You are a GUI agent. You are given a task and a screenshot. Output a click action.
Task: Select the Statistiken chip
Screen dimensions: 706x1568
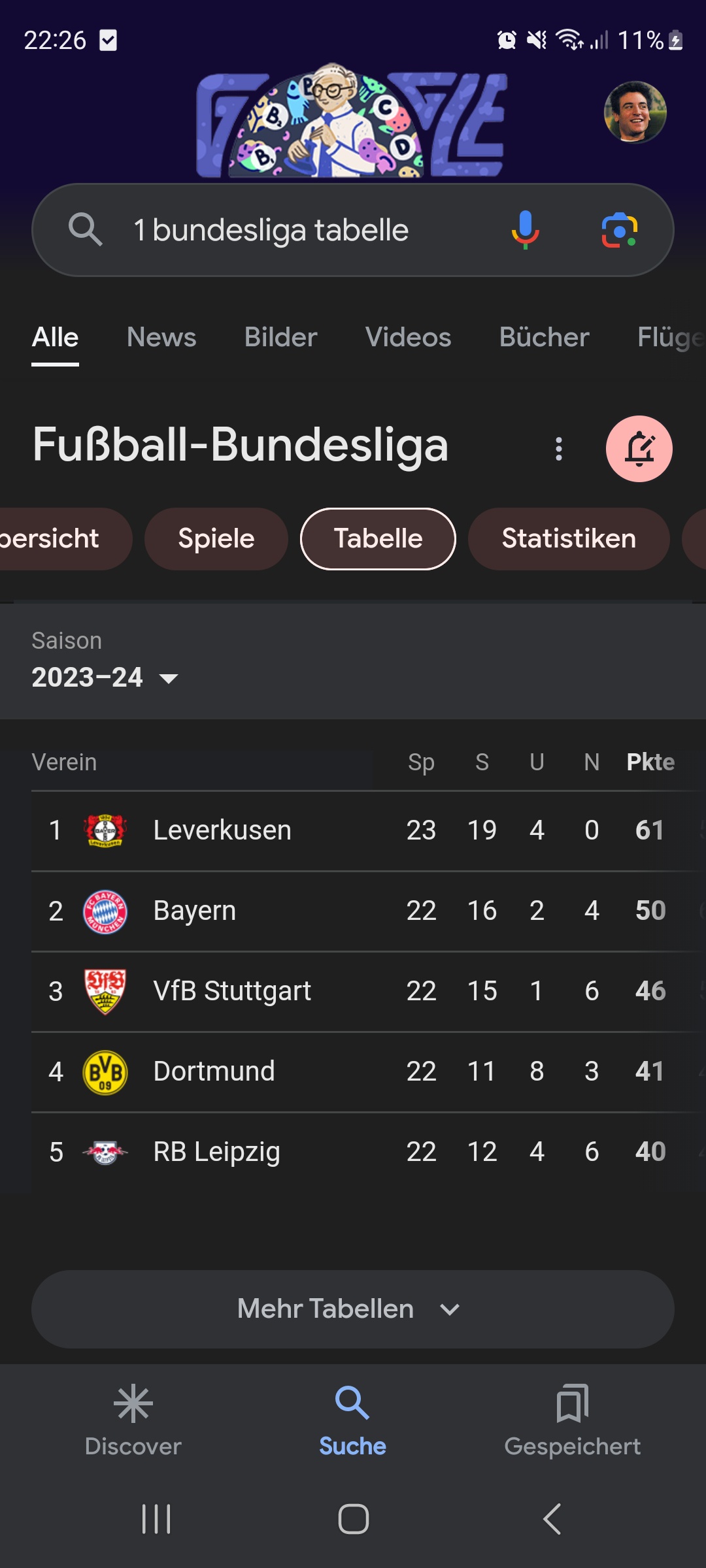(569, 539)
